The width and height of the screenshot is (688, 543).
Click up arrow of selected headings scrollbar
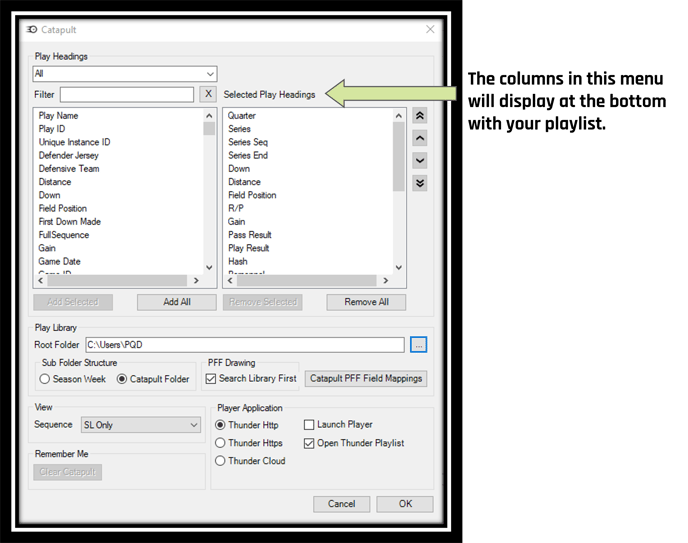pos(398,116)
